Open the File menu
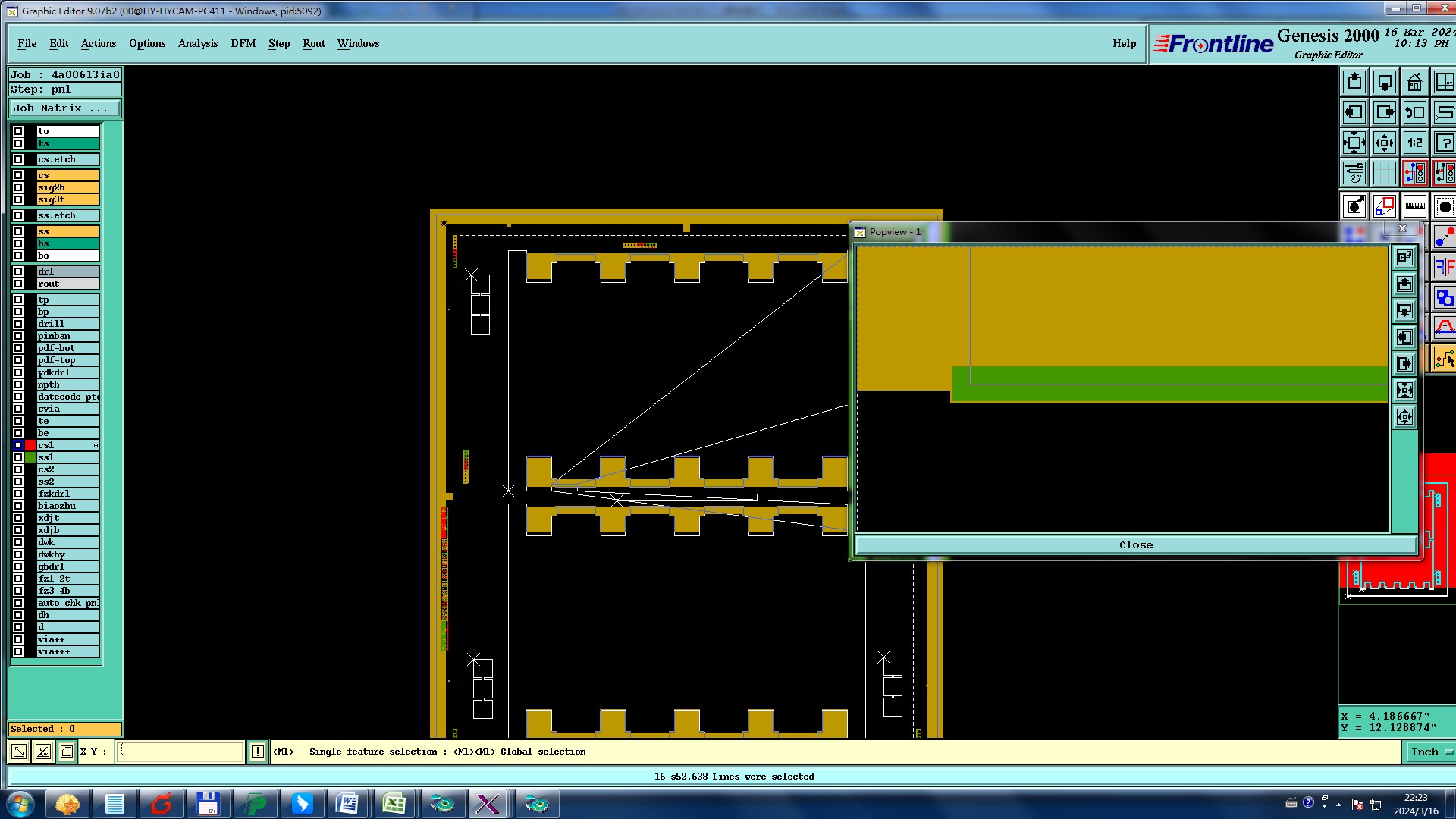 tap(27, 43)
